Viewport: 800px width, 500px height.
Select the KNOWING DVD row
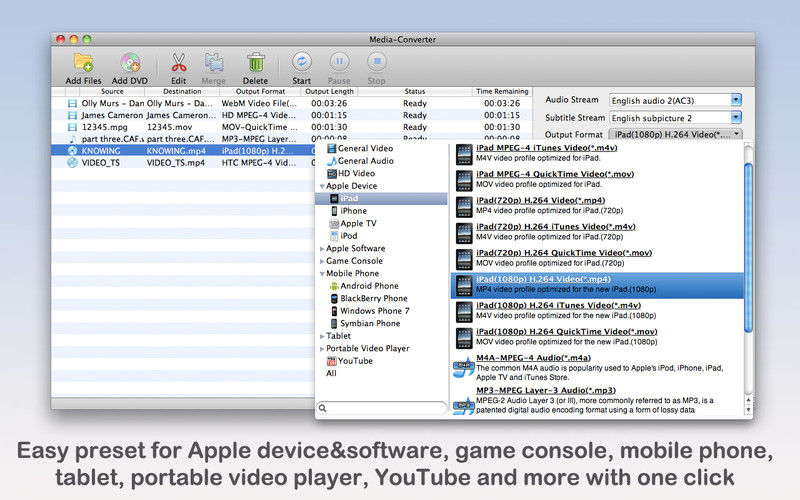click(x=183, y=151)
